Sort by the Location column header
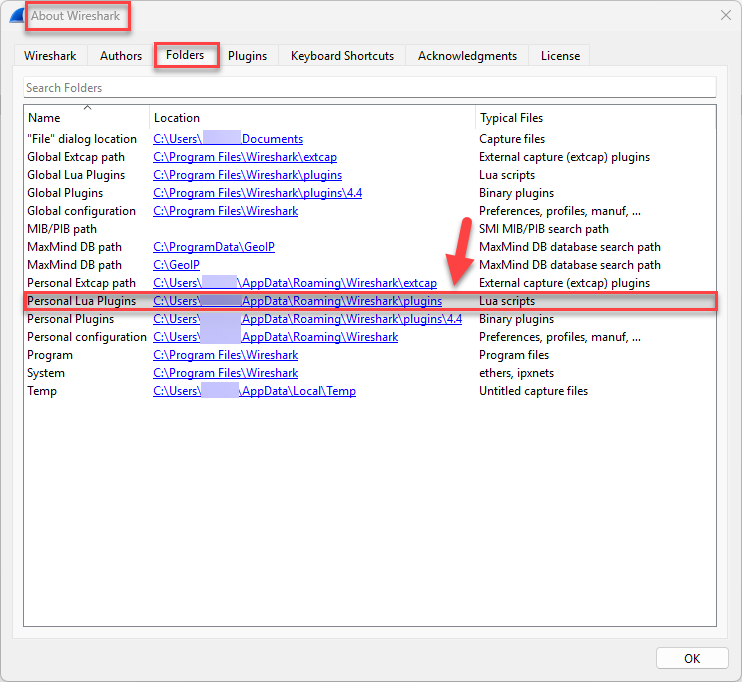The width and height of the screenshot is (742, 682). pyautogui.click(x=312, y=117)
